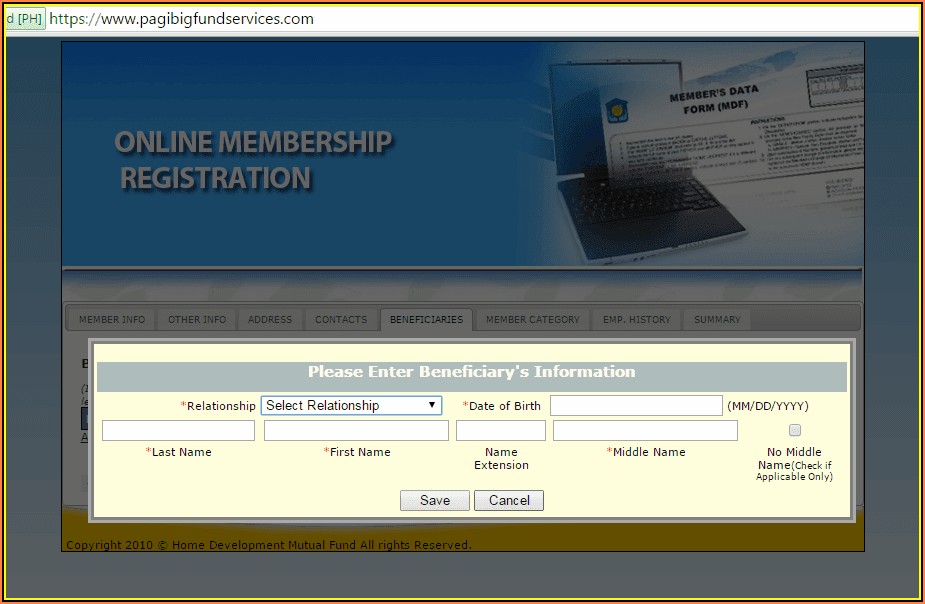Image resolution: width=925 pixels, height=604 pixels.
Task: Switch to the Member Info tab
Action: point(112,320)
